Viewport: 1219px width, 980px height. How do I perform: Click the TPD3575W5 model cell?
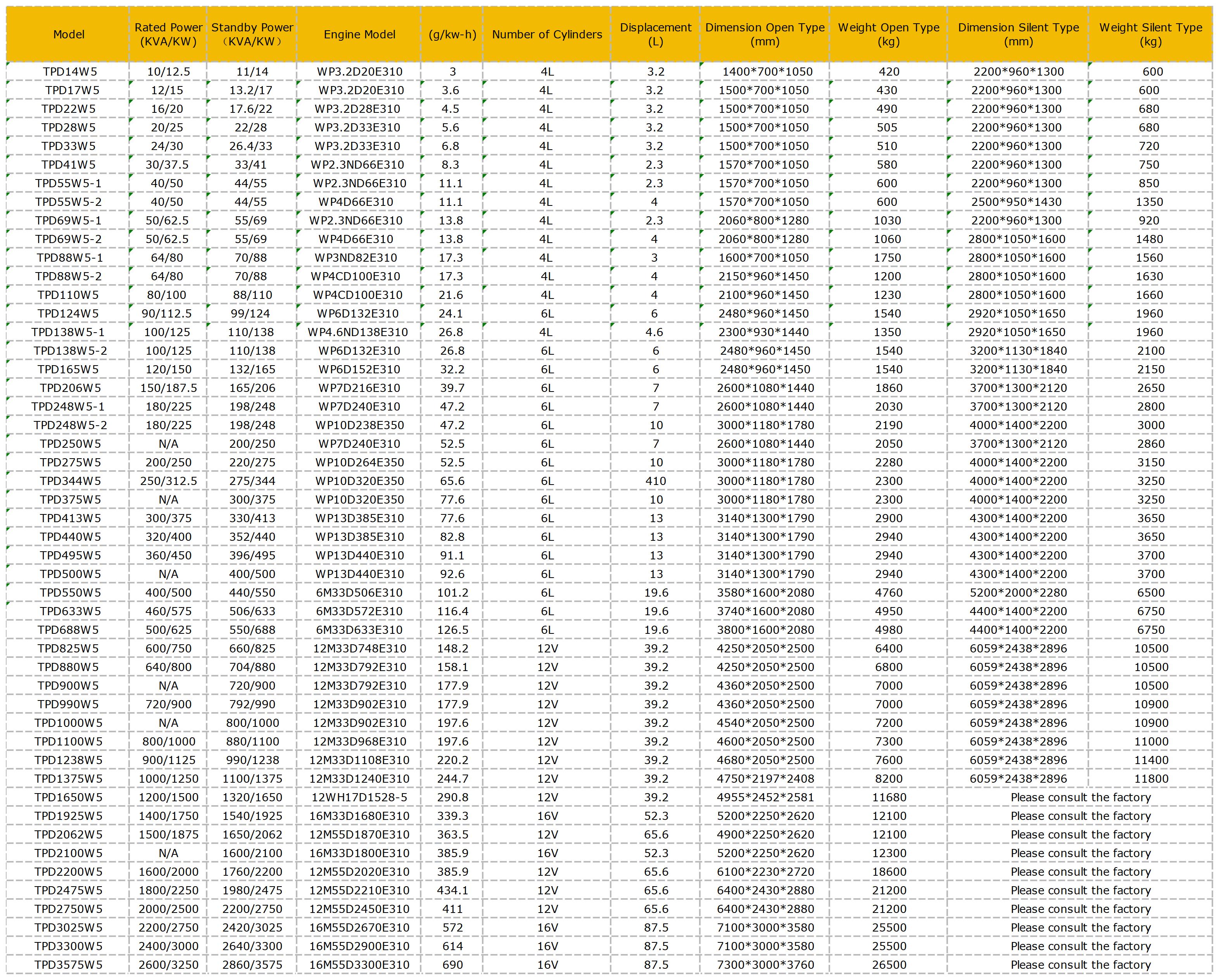coord(68,965)
